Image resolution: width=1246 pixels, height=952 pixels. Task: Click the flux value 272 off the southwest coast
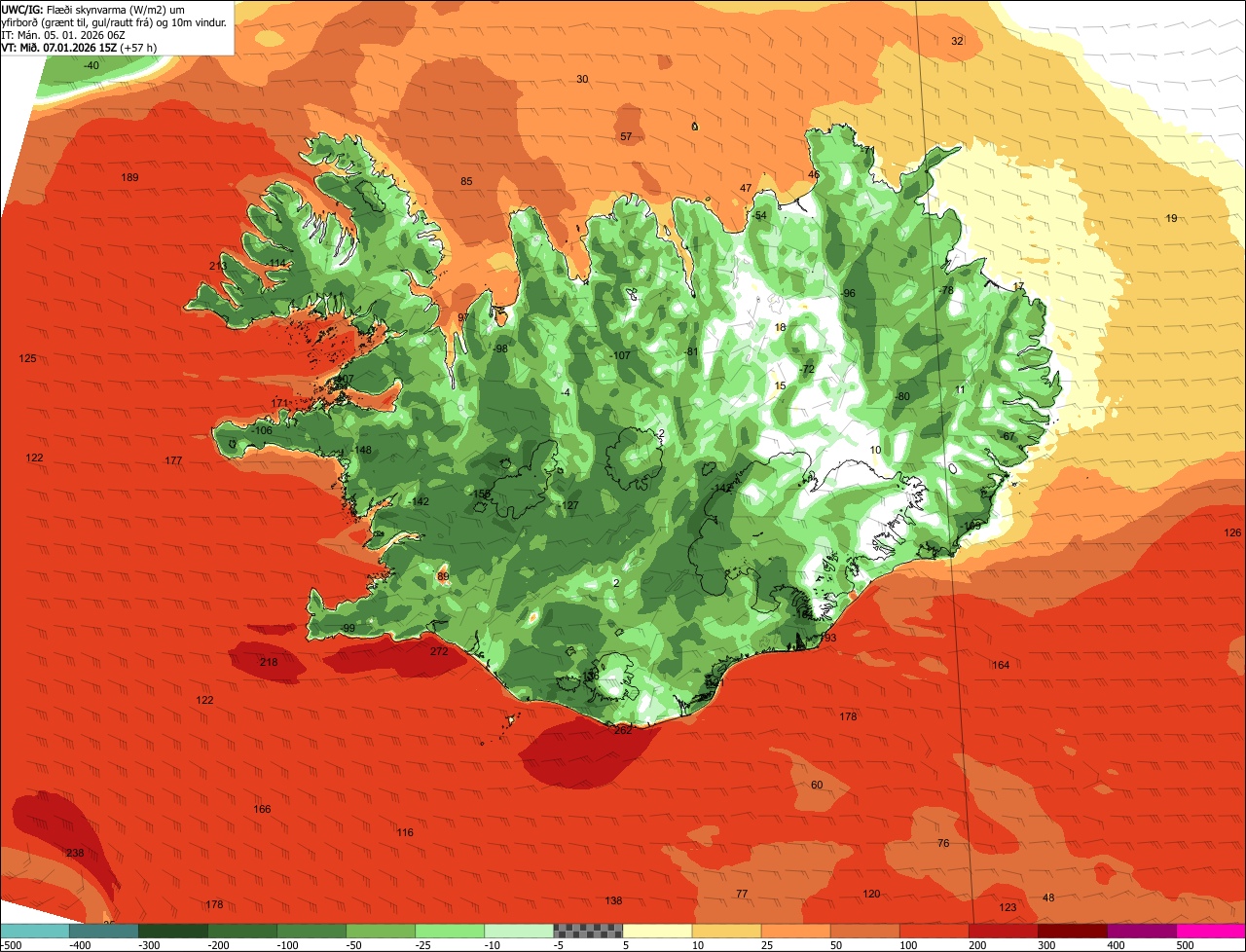[439, 651]
